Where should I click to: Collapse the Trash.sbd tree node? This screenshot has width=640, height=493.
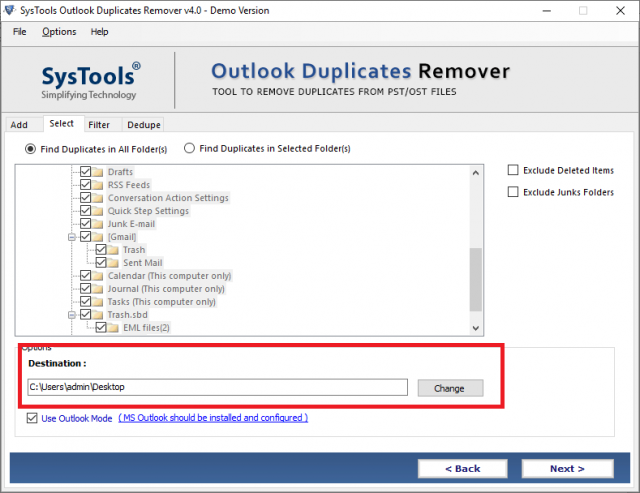[71, 315]
